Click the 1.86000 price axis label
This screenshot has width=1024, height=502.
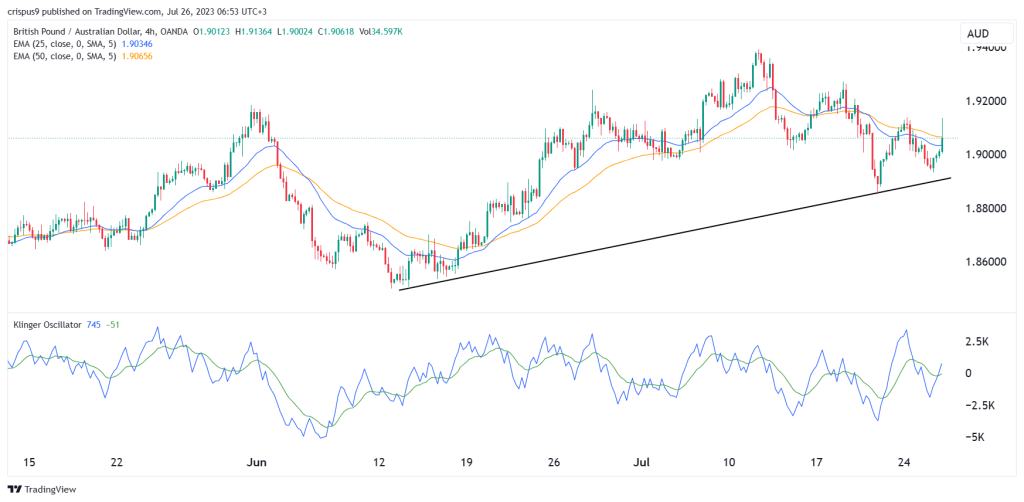pos(984,262)
